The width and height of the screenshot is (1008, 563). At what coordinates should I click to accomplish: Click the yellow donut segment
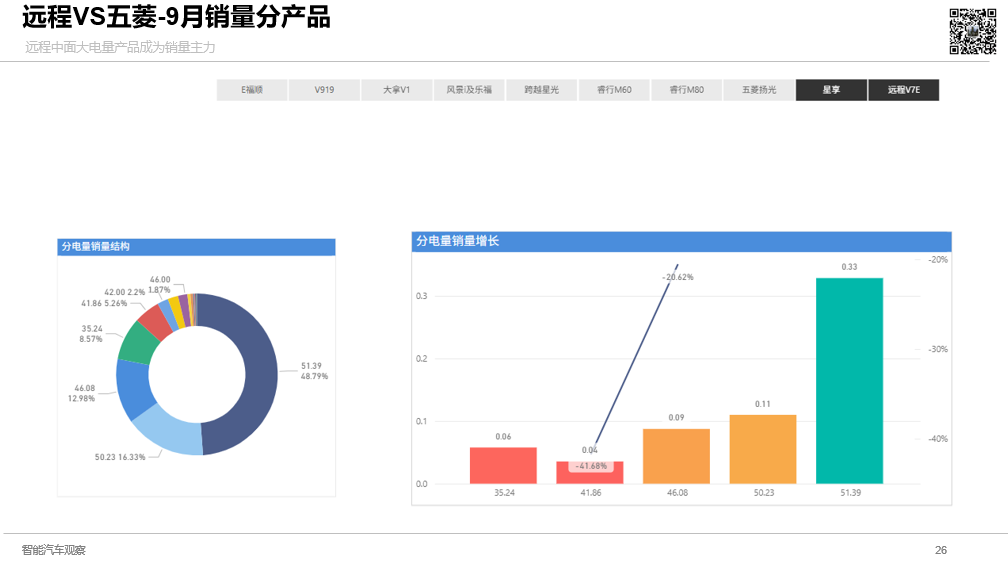(176, 312)
